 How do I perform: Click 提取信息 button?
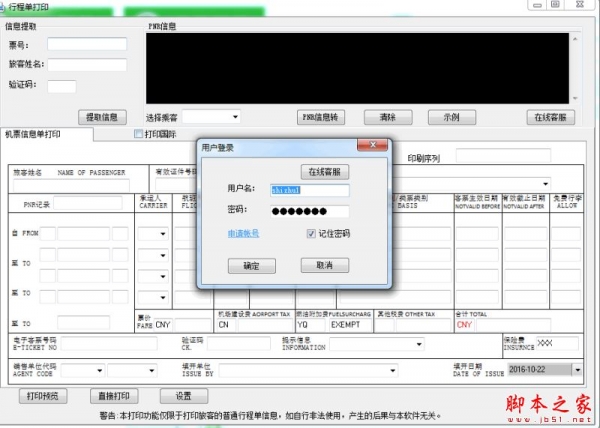click(x=102, y=117)
